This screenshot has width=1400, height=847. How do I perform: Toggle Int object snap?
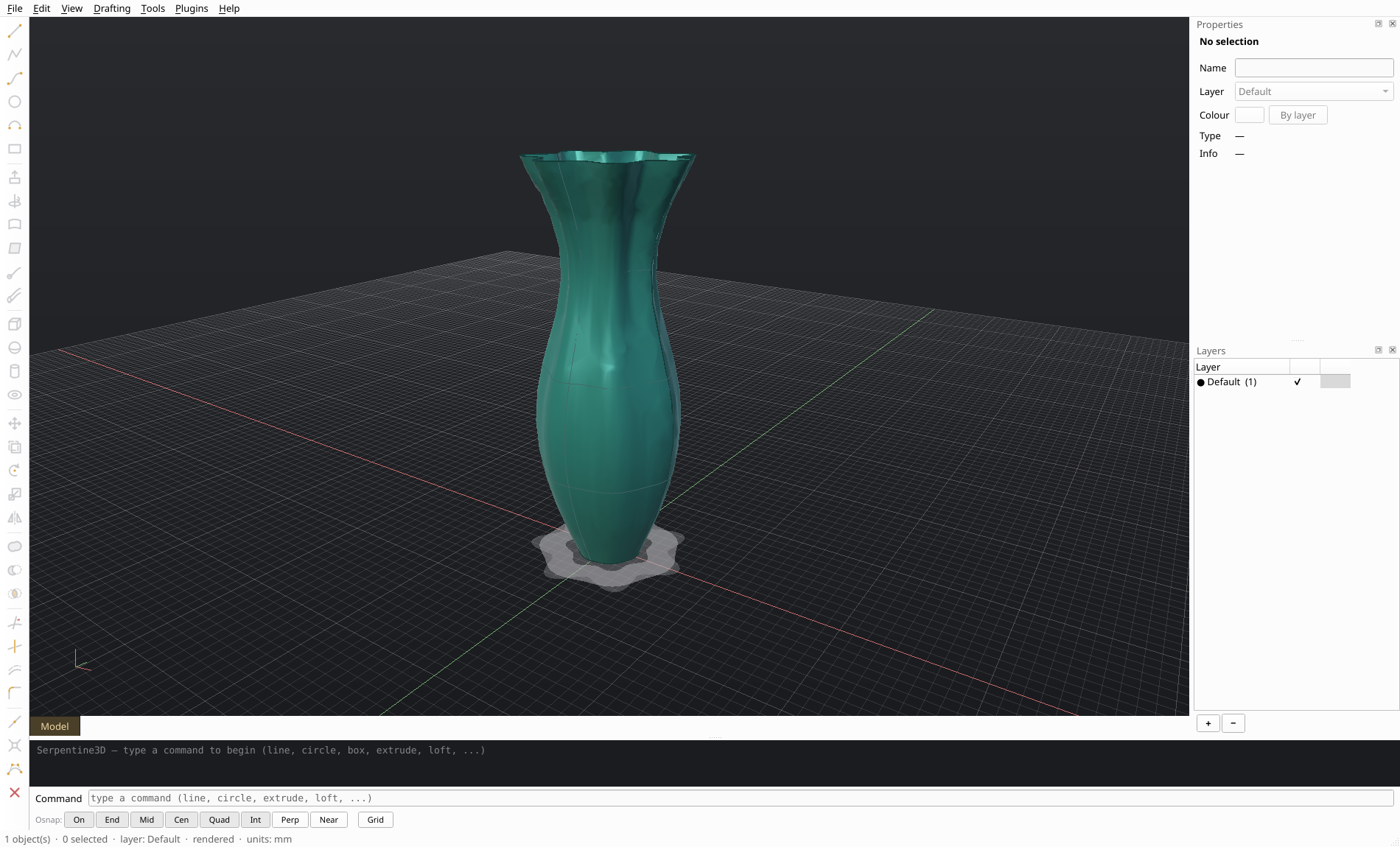pyautogui.click(x=256, y=820)
